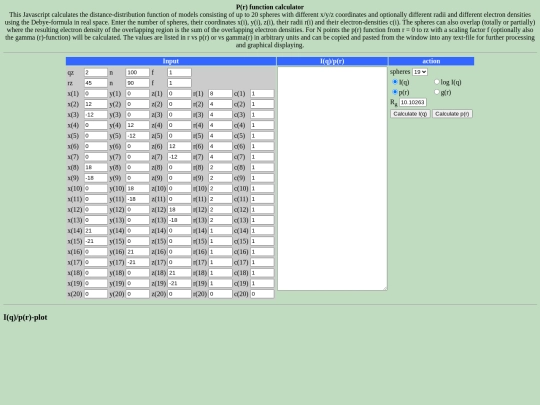The width and height of the screenshot is (540, 405).
Task: Click the x(8) coordinate field
Action: tap(96, 167)
